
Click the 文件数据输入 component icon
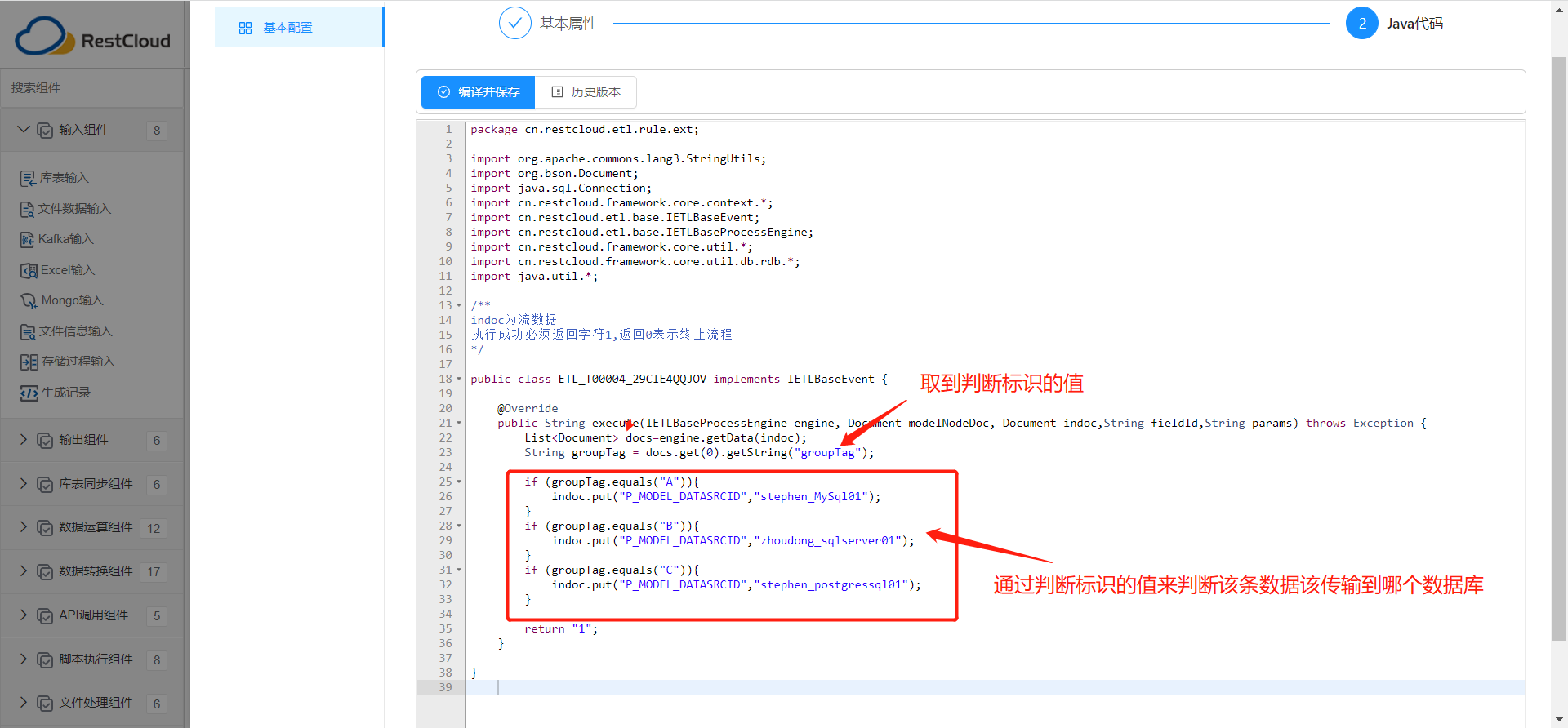click(28, 209)
